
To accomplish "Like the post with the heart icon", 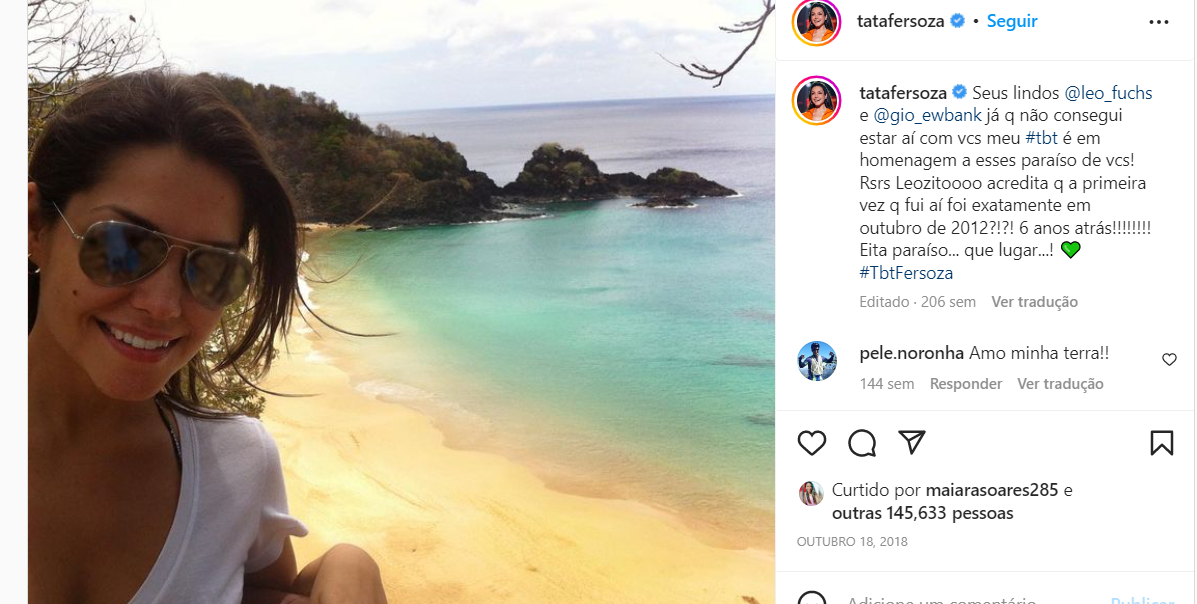I will 812,442.
